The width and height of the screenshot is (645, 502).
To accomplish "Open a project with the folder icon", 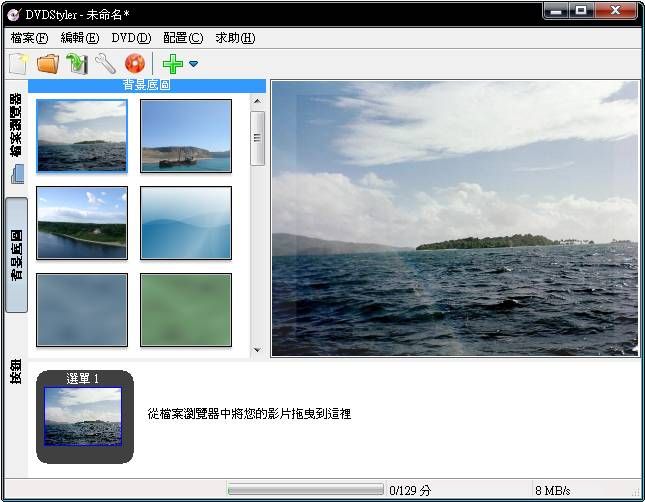I will coord(47,64).
